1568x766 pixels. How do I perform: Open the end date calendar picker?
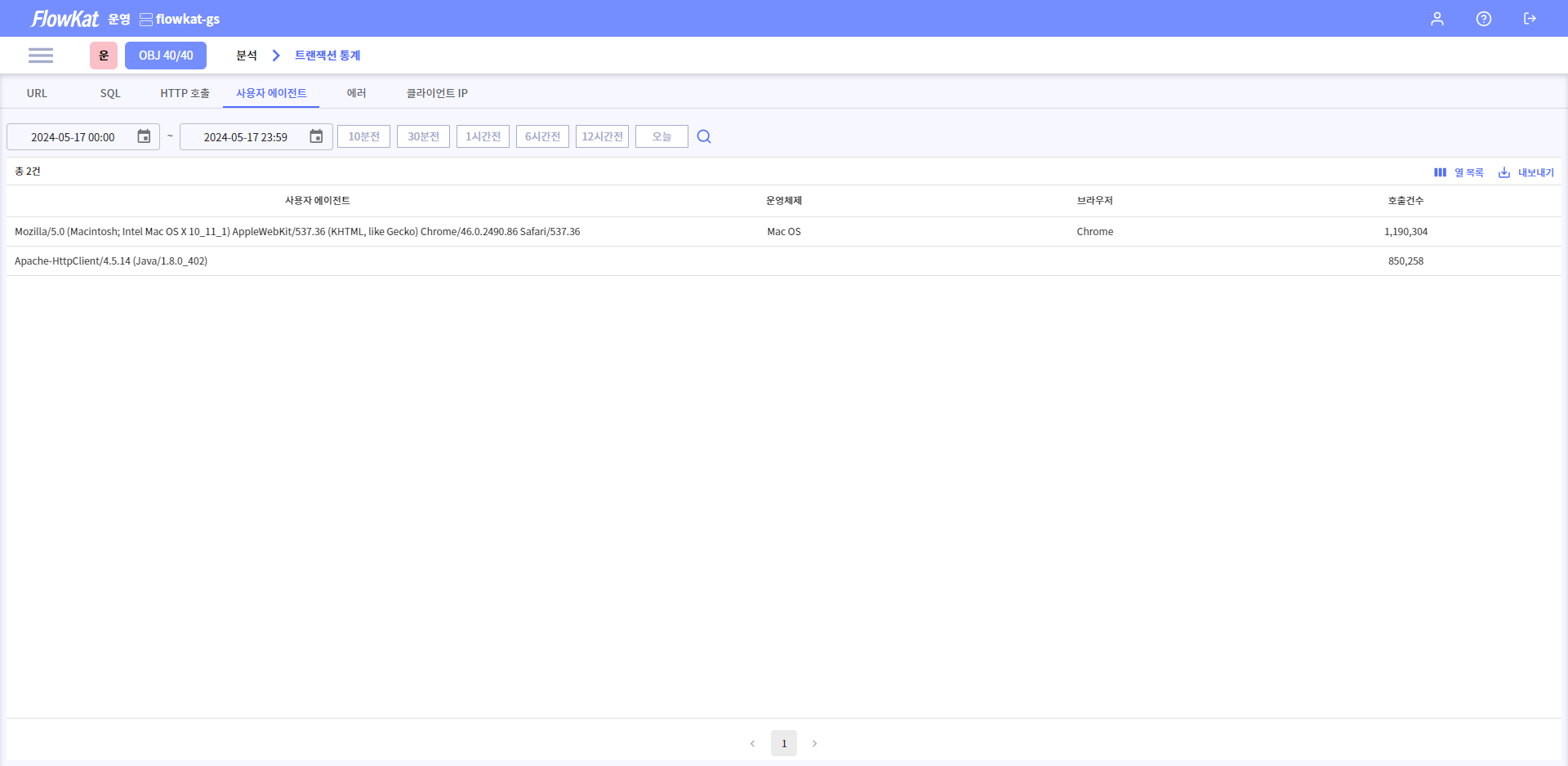click(x=316, y=136)
